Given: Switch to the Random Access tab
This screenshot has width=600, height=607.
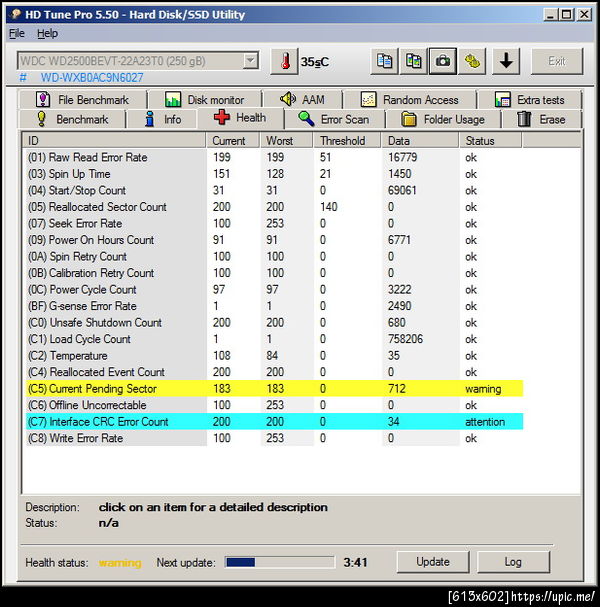Looking at the screenshot, I should (409, 99).
